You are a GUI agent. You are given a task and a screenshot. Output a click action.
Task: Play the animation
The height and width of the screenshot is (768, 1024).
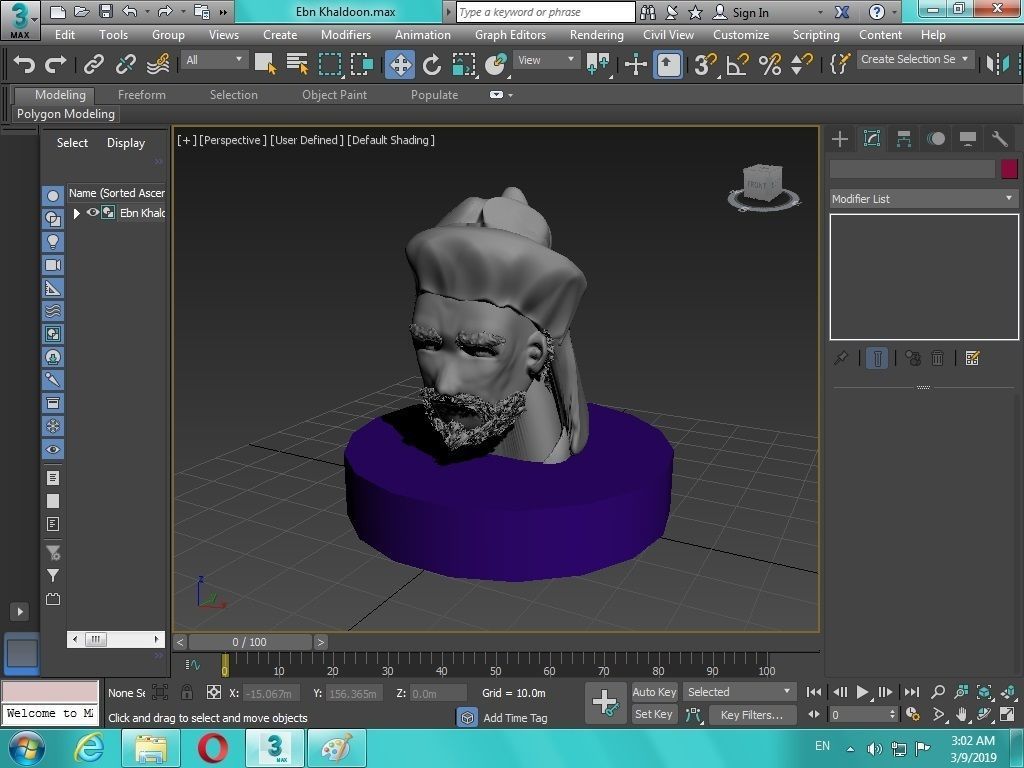(862, 692)
